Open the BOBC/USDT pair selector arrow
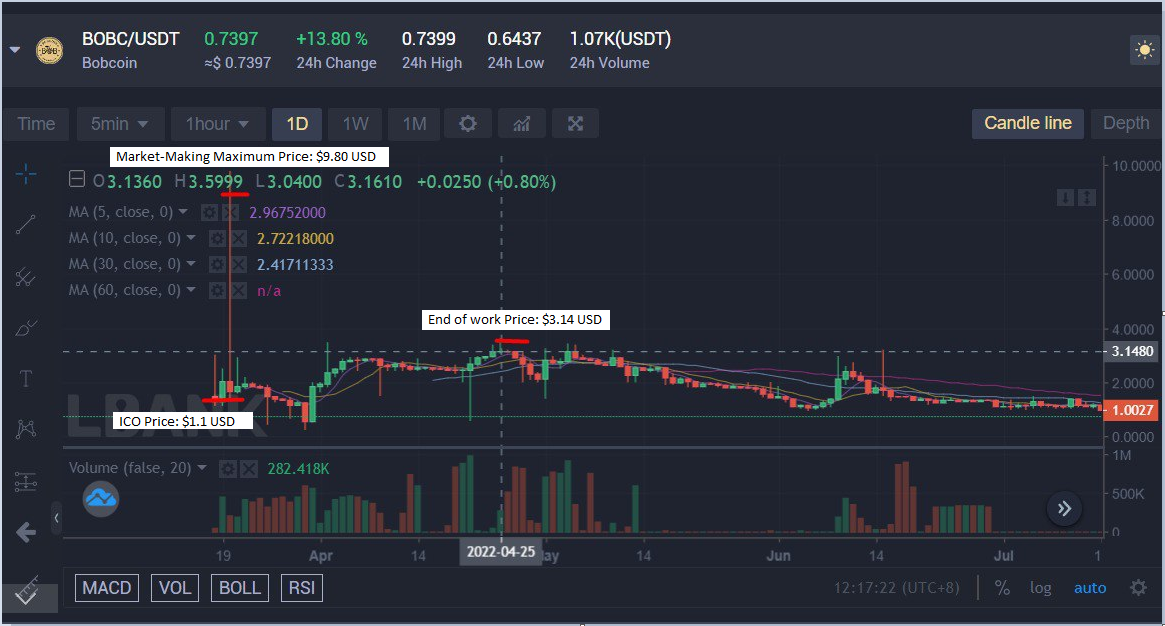This screenshot has height=626, width=1165. (x=14, y=50)
